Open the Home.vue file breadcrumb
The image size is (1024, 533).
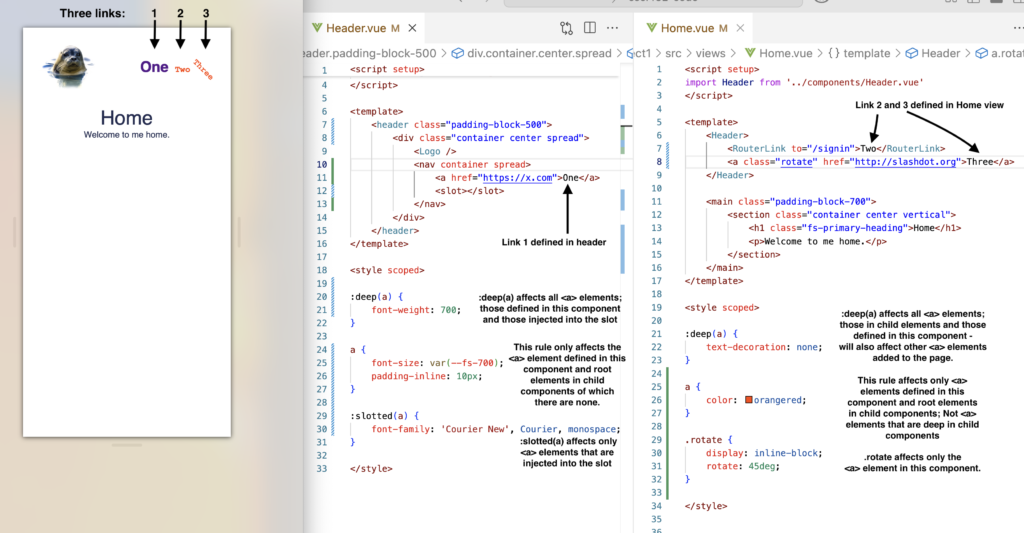point(778,54)
